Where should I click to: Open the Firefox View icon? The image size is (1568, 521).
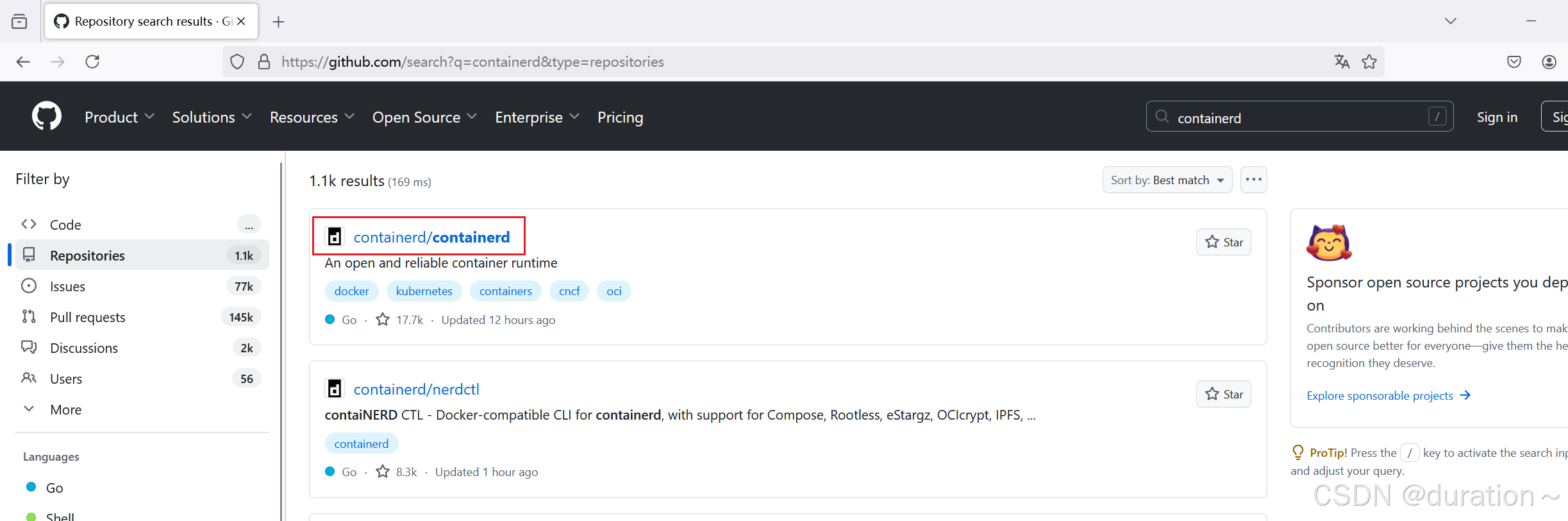pyautogui.click(x=19, y=22)
